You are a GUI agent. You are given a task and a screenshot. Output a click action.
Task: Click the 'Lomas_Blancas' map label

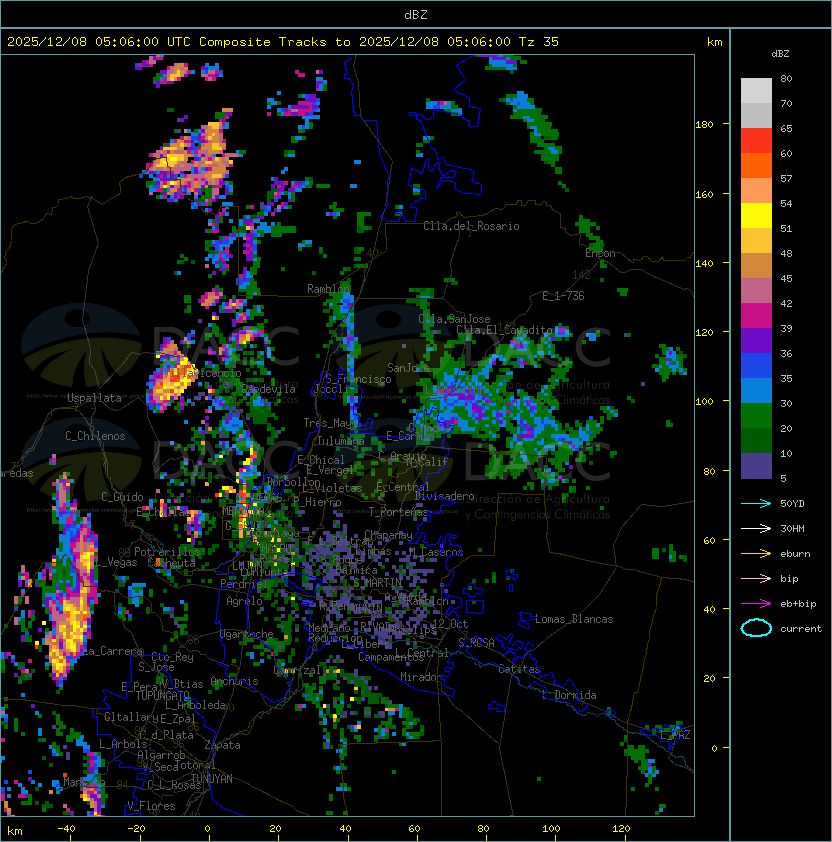click(574, 619)
